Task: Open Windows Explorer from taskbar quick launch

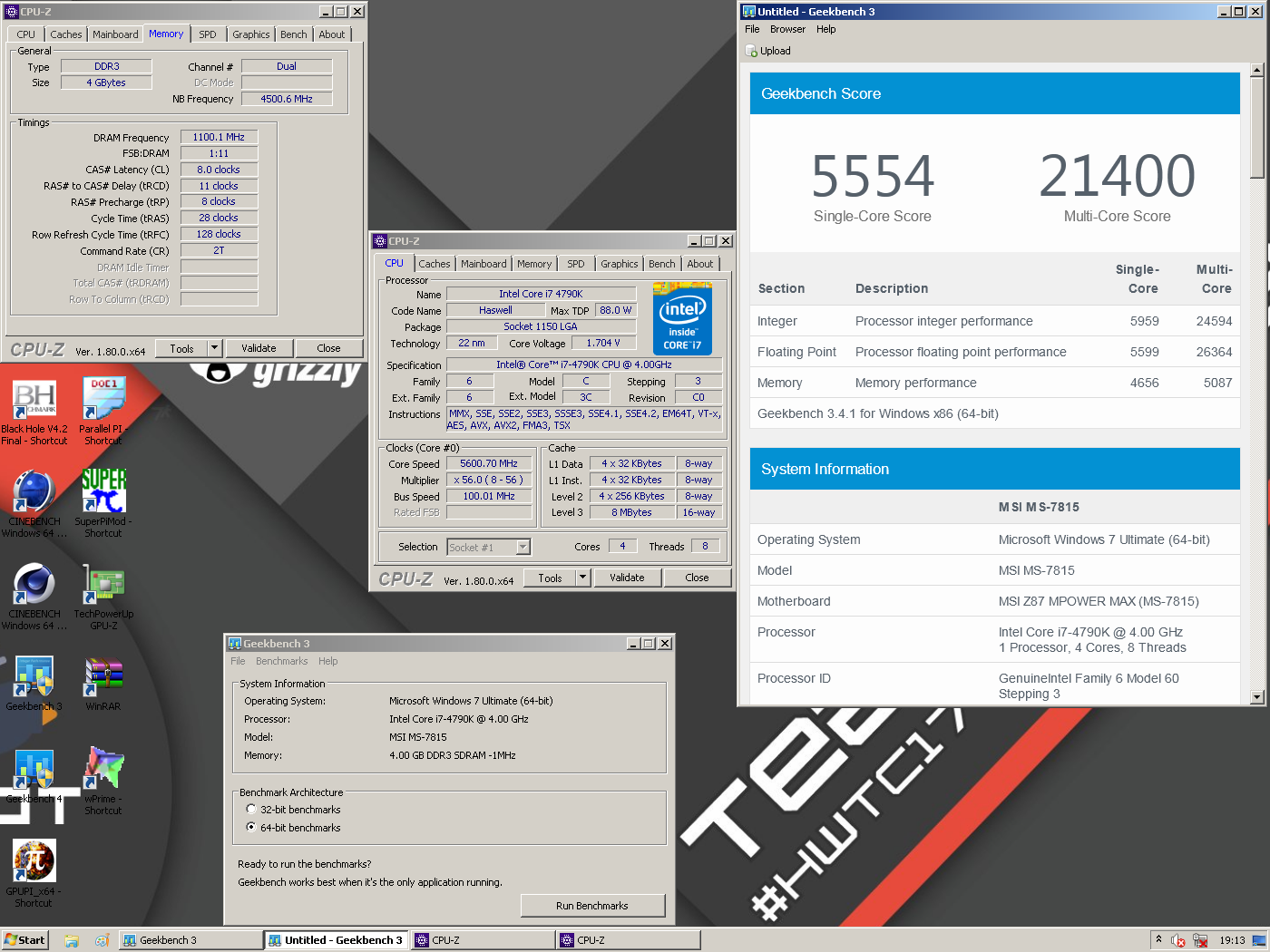Action: [72, 940]
